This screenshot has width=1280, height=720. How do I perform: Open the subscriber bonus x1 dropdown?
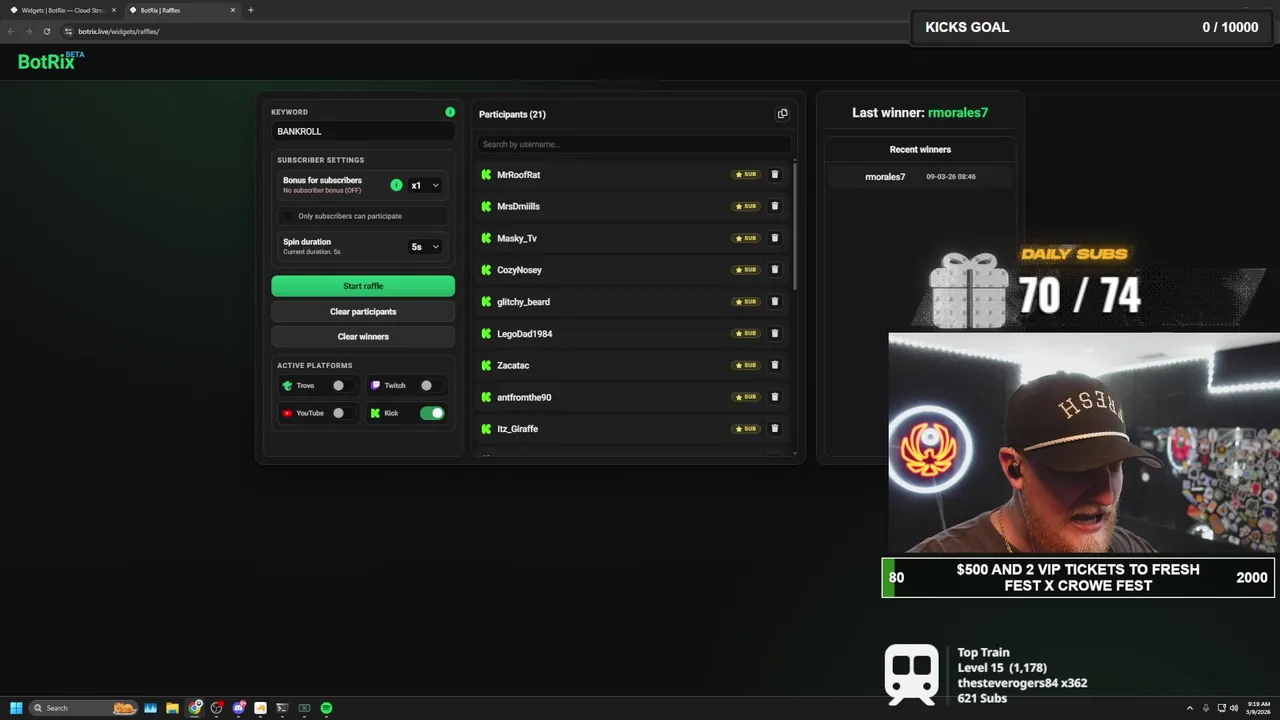pos(425,185)
